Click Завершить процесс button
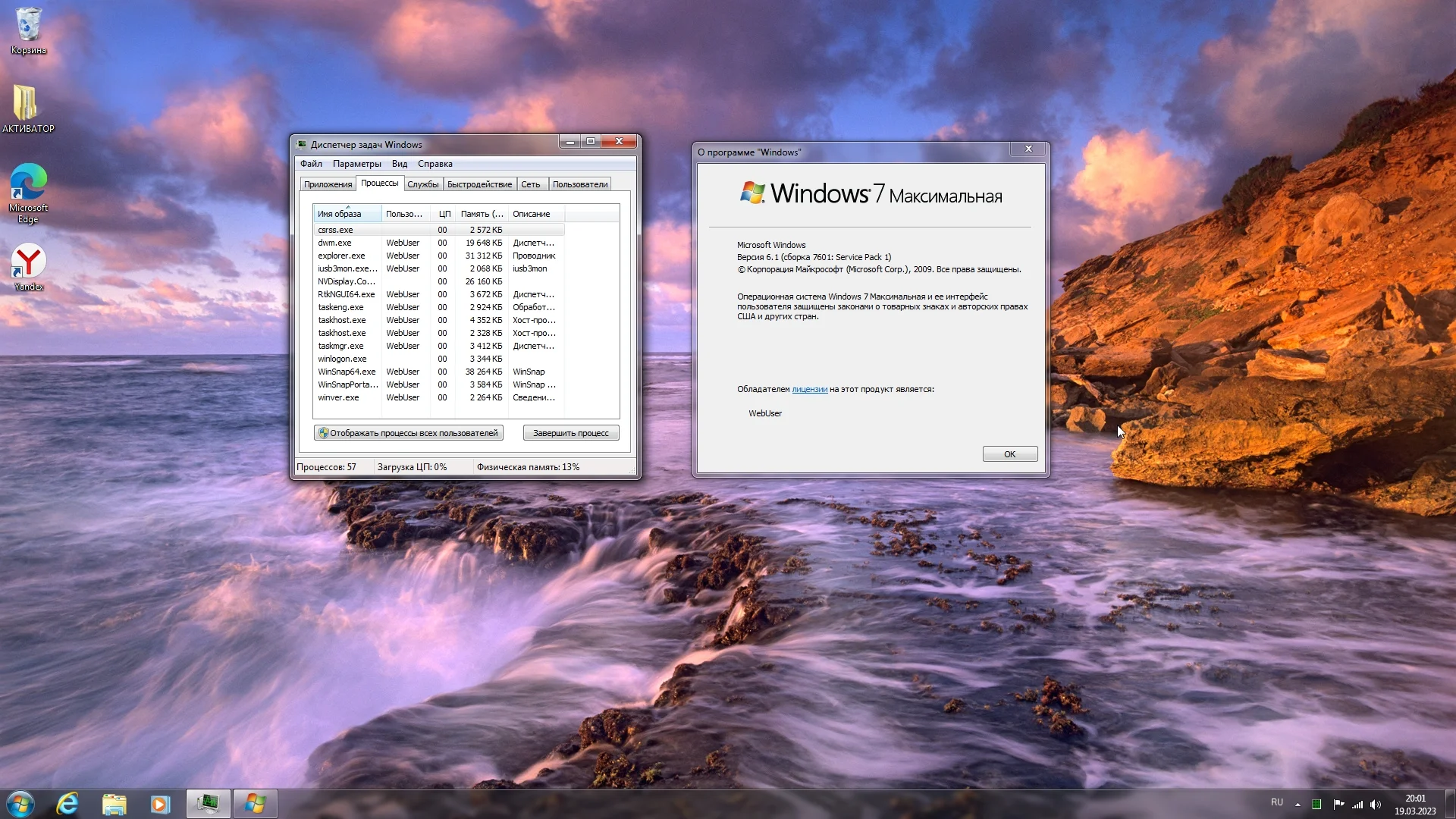1456x819 pixels. click(x=570, y=433)
